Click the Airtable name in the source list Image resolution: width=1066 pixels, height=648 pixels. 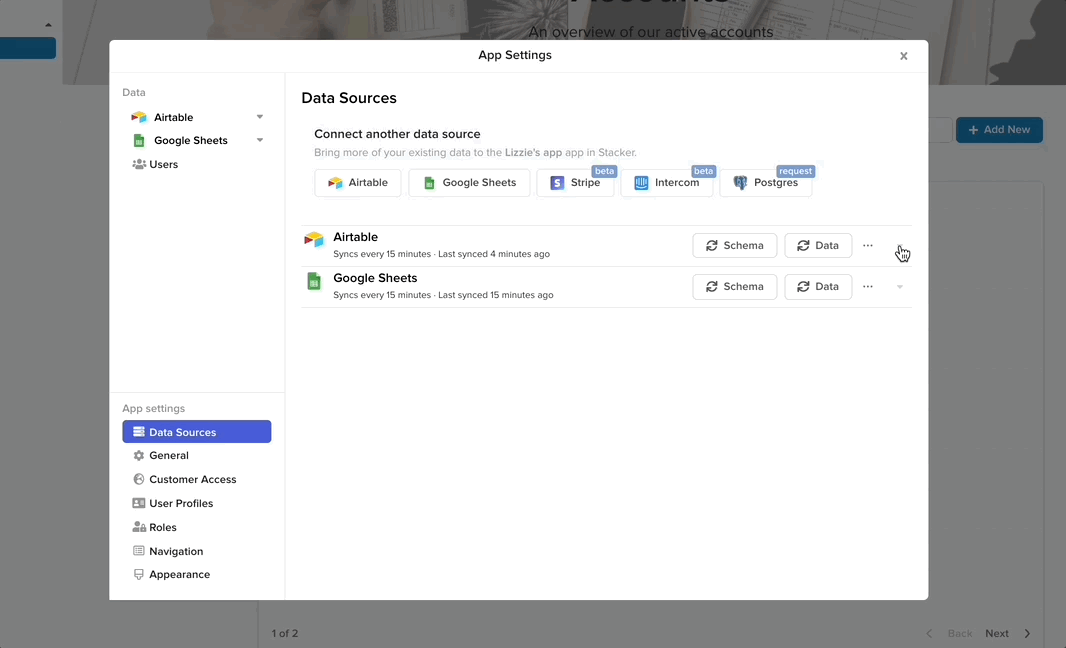(x=356, y=237)
